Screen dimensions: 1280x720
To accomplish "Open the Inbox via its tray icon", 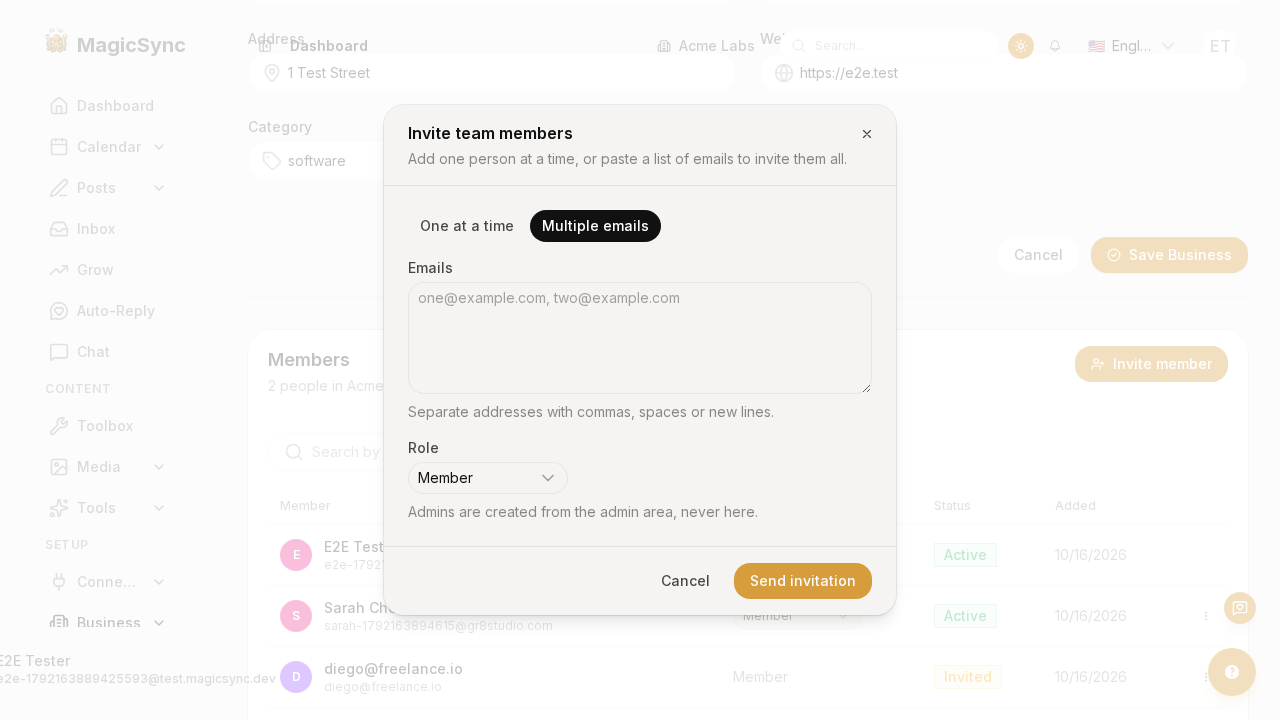I will click(x=59, y=229).
